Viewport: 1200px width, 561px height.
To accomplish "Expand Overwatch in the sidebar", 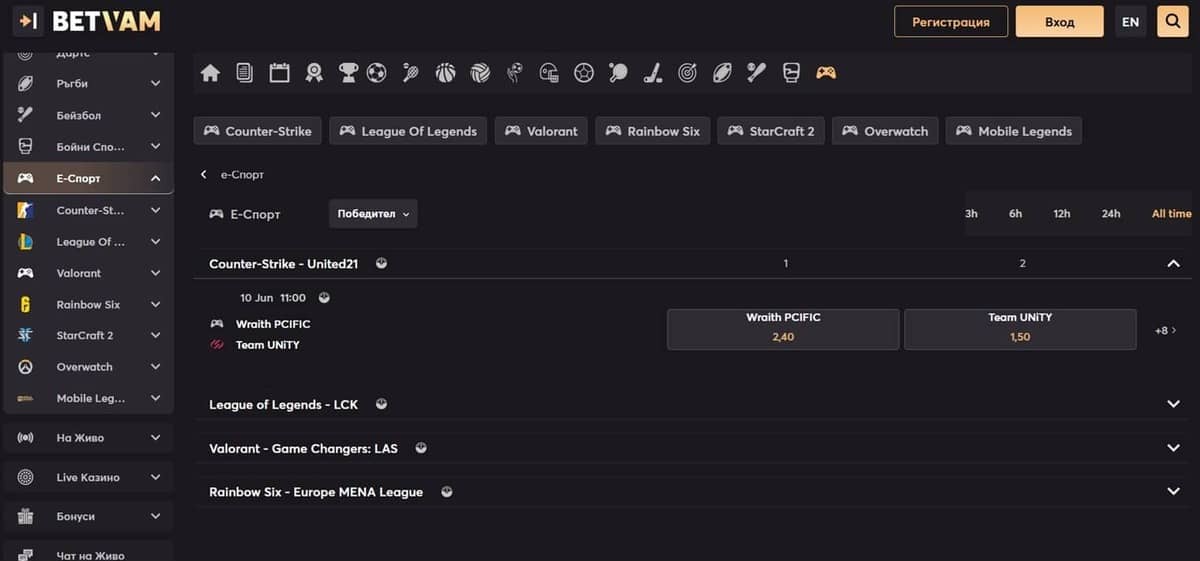I will 155,366.
